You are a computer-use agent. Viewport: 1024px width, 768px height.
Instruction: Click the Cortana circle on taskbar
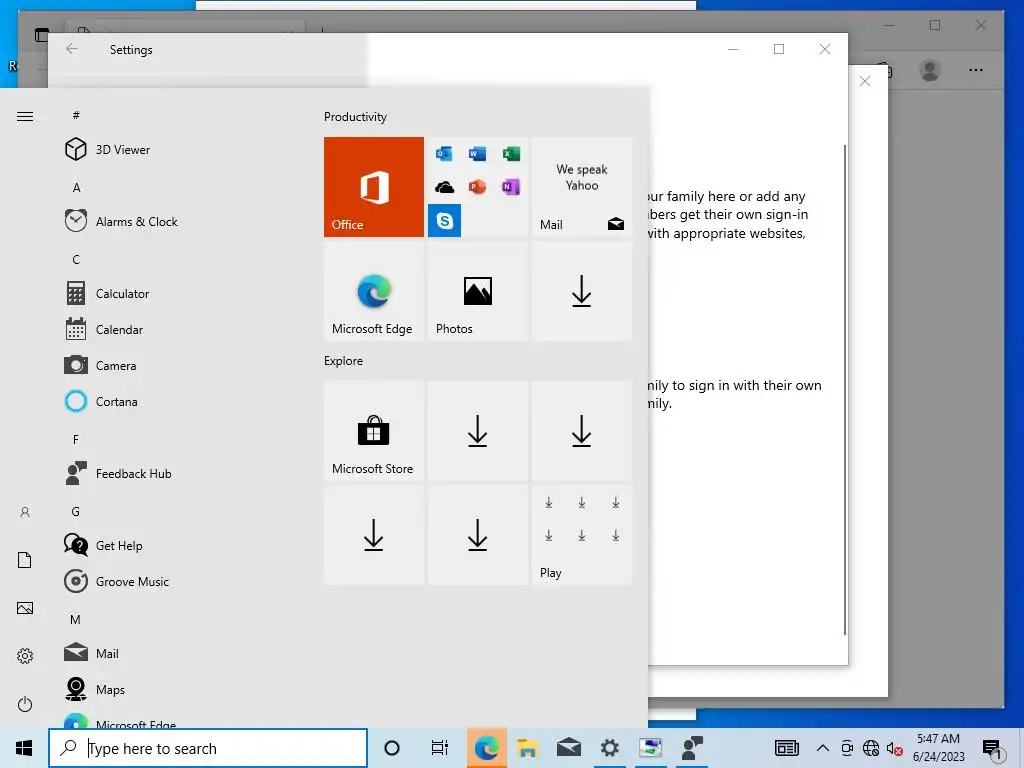click(392, 748)
